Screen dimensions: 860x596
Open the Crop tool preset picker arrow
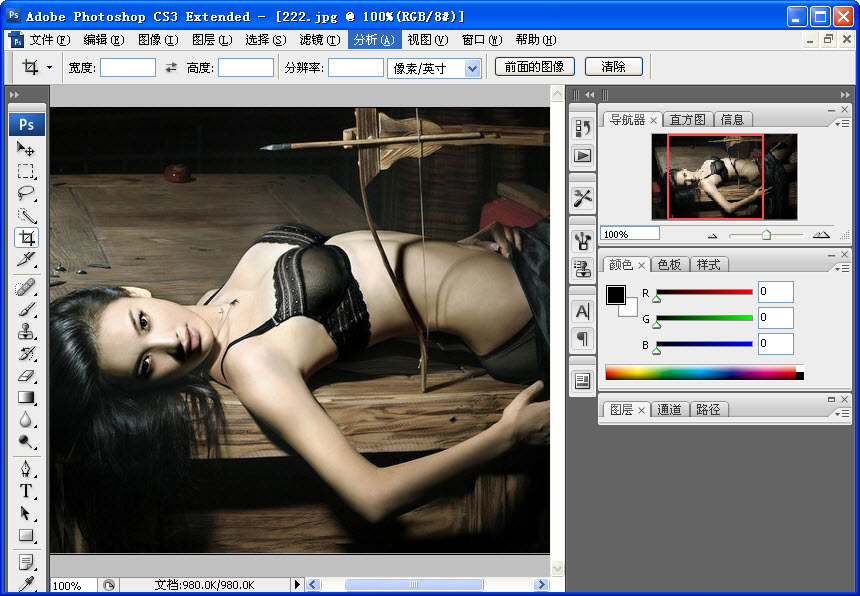pyautogui.click(x=49, y=68)
